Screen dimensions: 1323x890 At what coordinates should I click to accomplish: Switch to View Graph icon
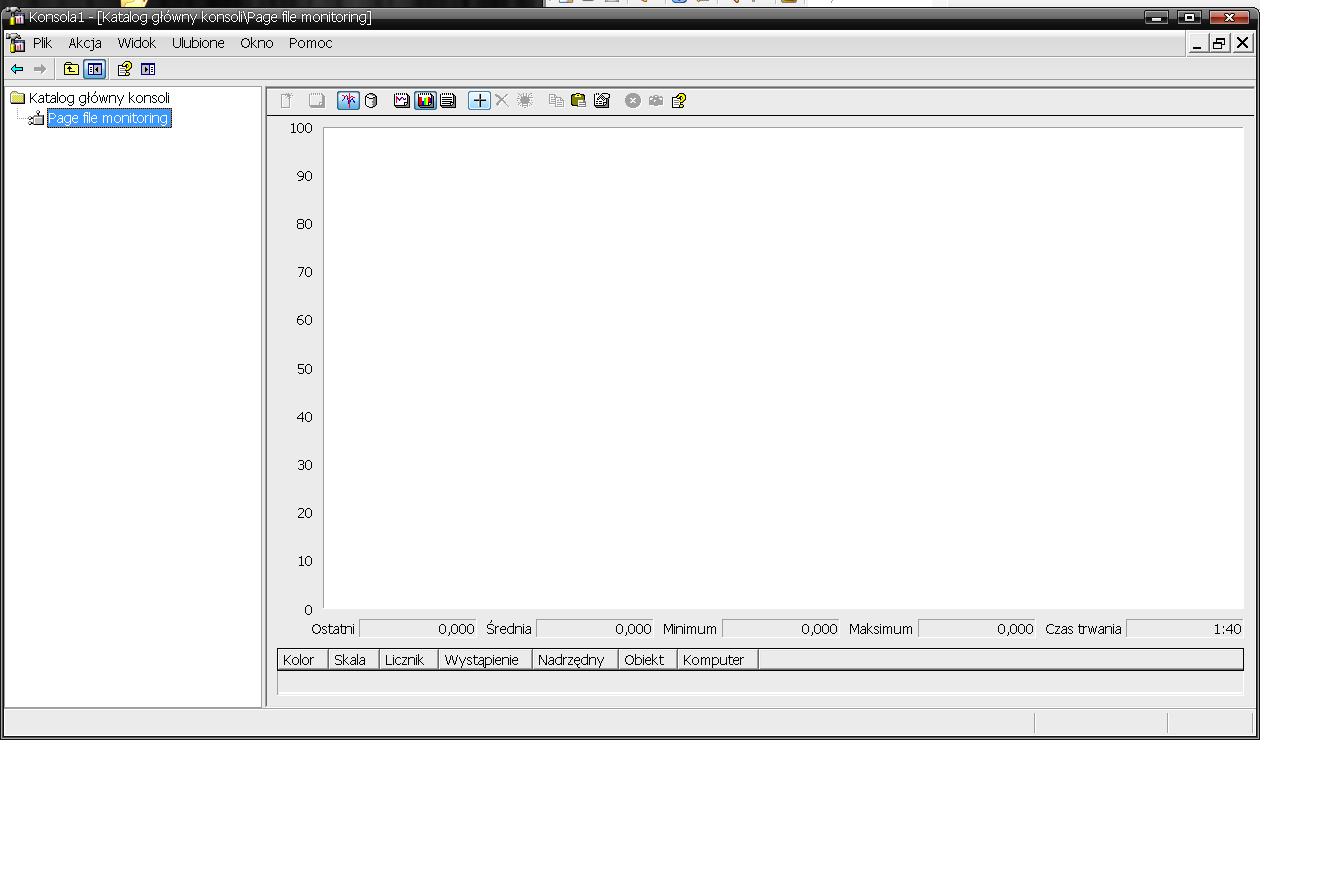tap(402, 100)
